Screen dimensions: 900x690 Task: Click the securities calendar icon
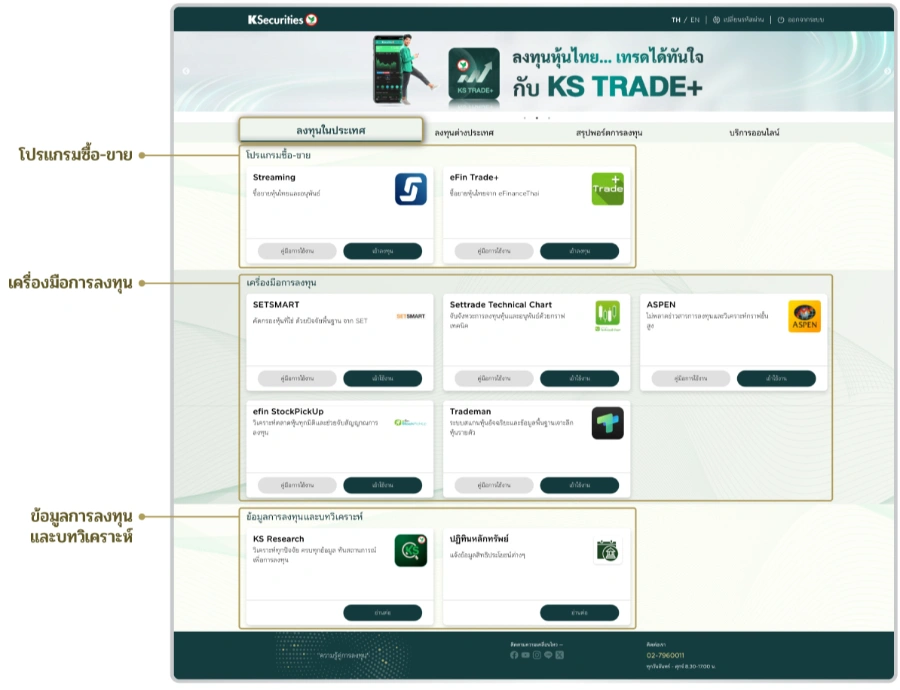(x=607, y=550)
